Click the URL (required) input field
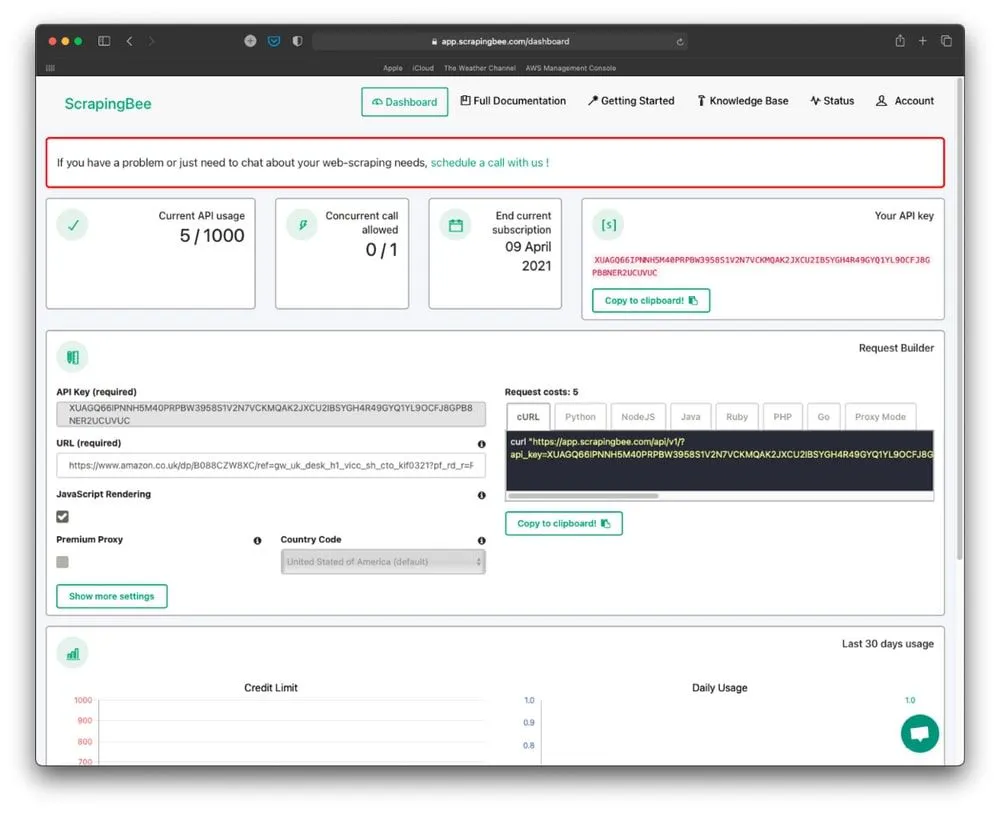The image size is (1000, 813). click(270, 465)
